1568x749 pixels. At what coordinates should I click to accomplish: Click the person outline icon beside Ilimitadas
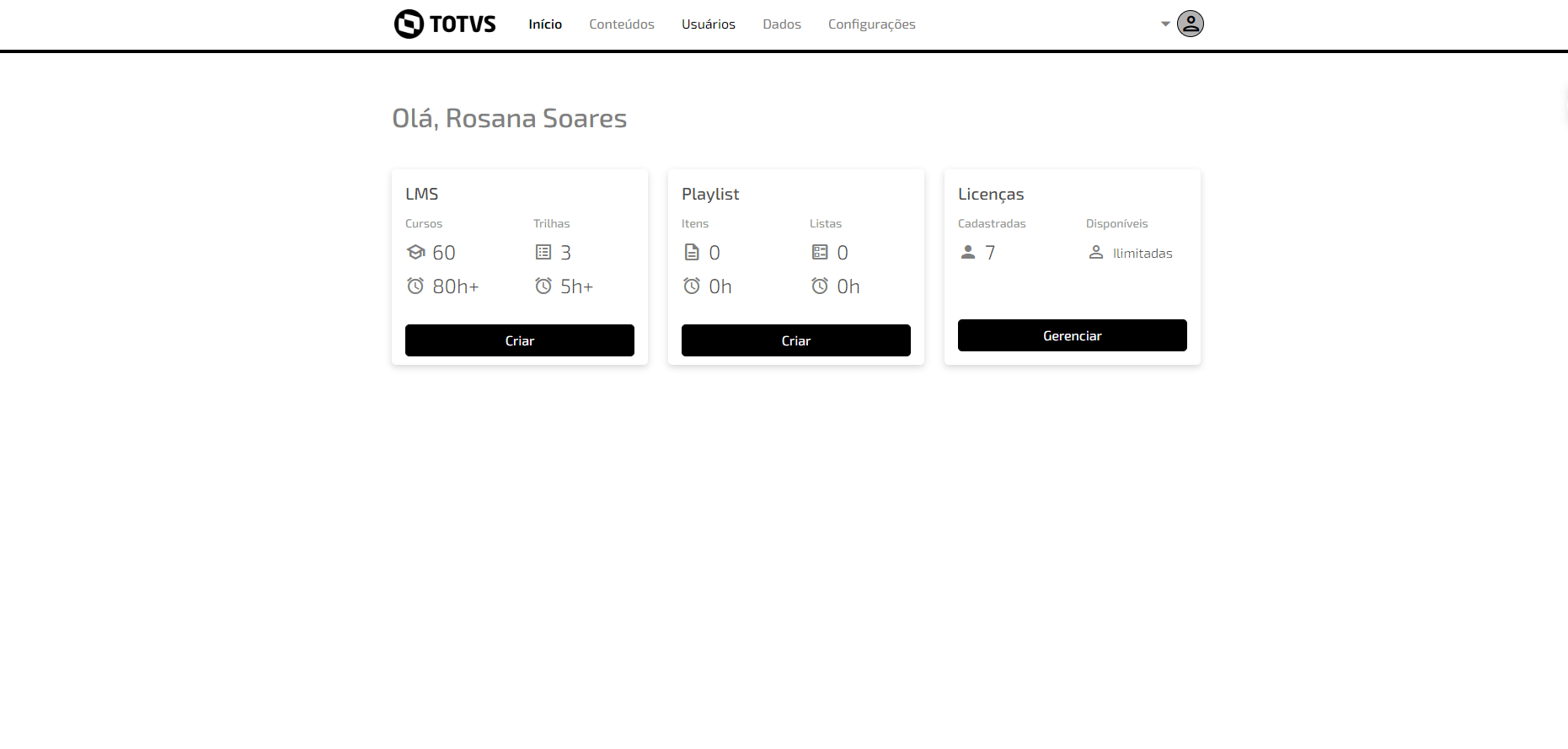[x=1096, y=252]
